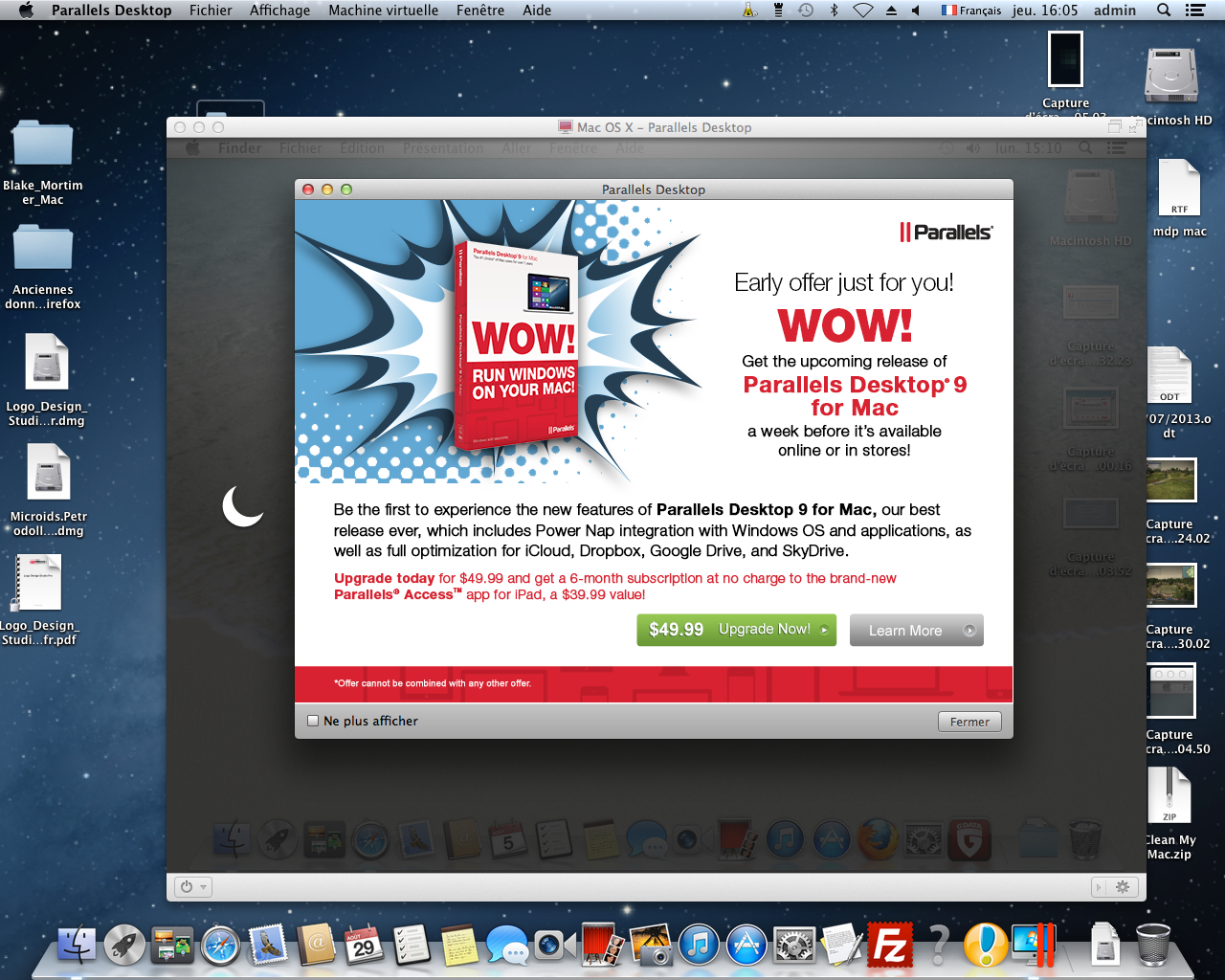Open Calendar icon showing 29
The height and width of the screenshot is (980, 1225).
(x=364, y=945)
